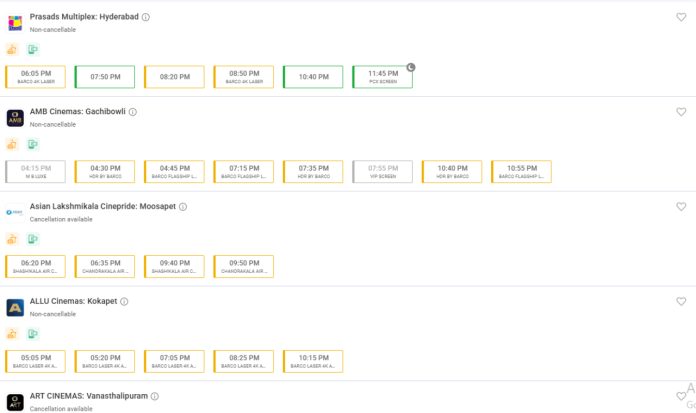Click Asian Lakshmikala Cinepride logo icon
This screenshot has height=413, width=696.
point(15,213)
